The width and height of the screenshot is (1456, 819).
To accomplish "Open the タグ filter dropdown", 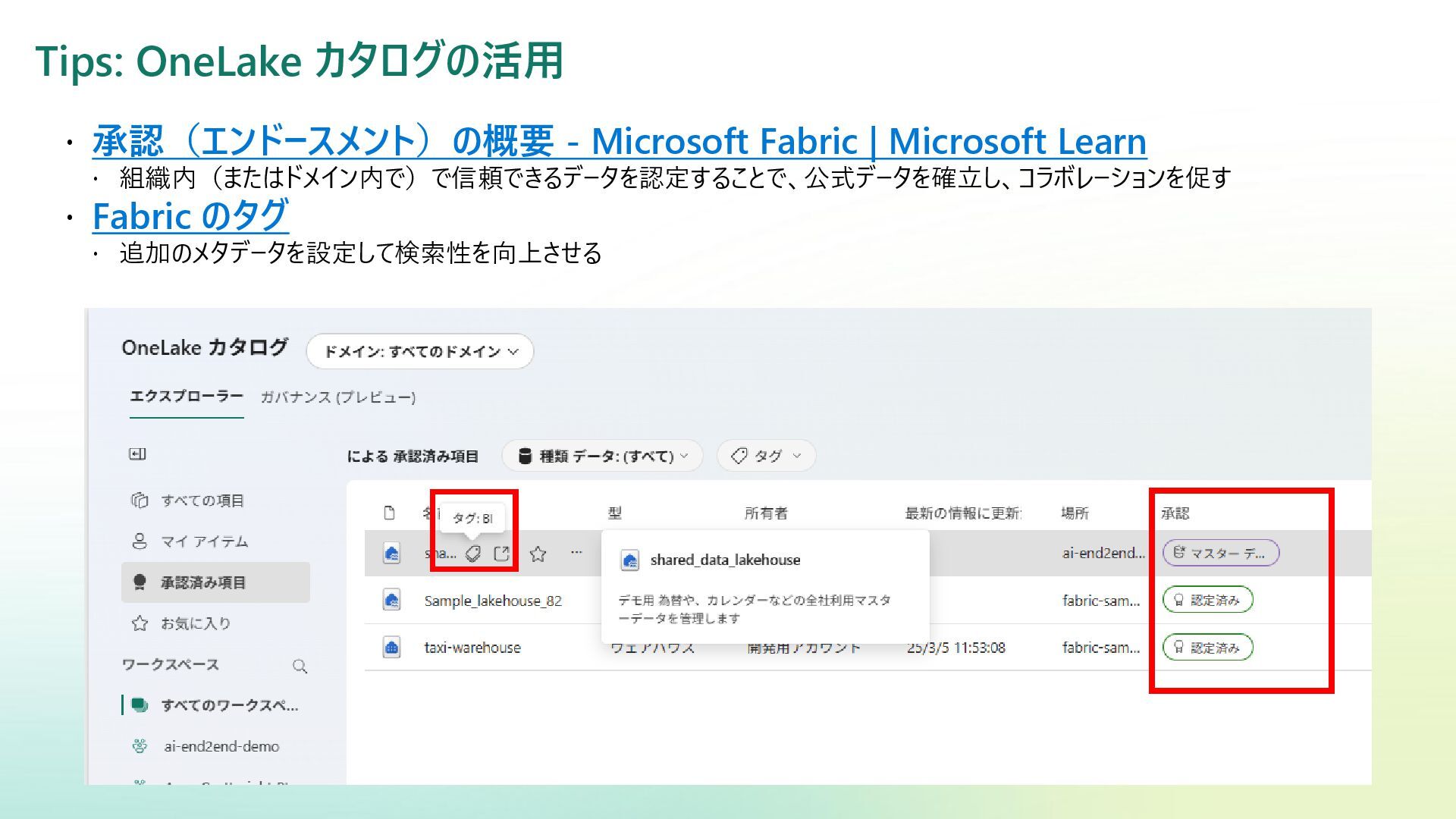I will pyautogui.click(x=766, y=456).
